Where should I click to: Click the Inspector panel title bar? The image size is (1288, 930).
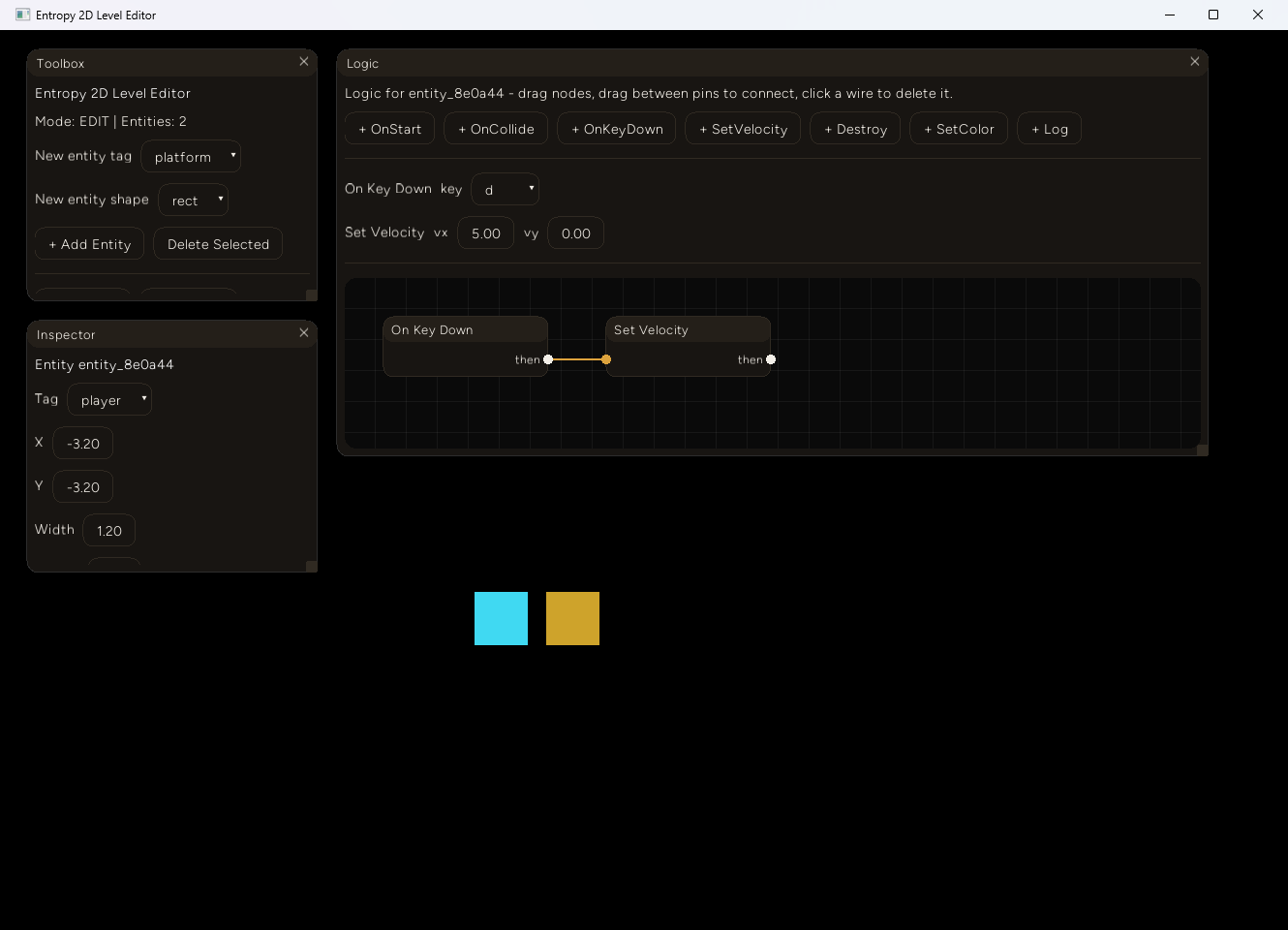click(x=172, y=334)
